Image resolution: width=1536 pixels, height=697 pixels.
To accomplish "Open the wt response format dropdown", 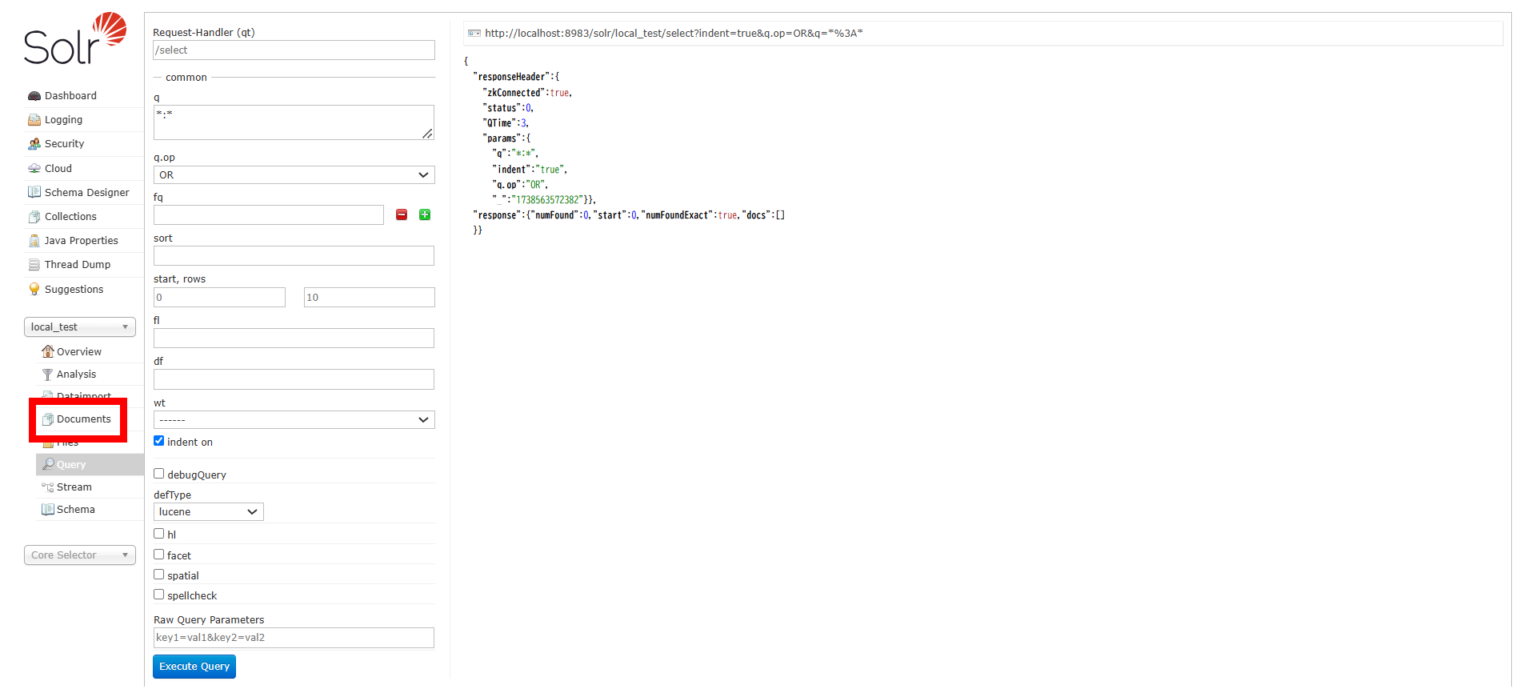I will (x=294, y=420).
